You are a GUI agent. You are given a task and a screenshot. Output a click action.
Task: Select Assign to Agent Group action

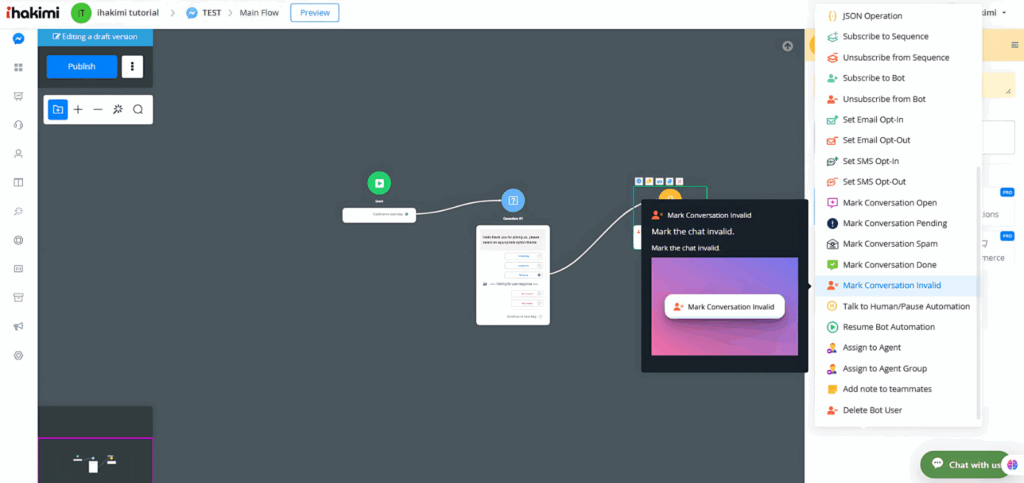point(883,368)
